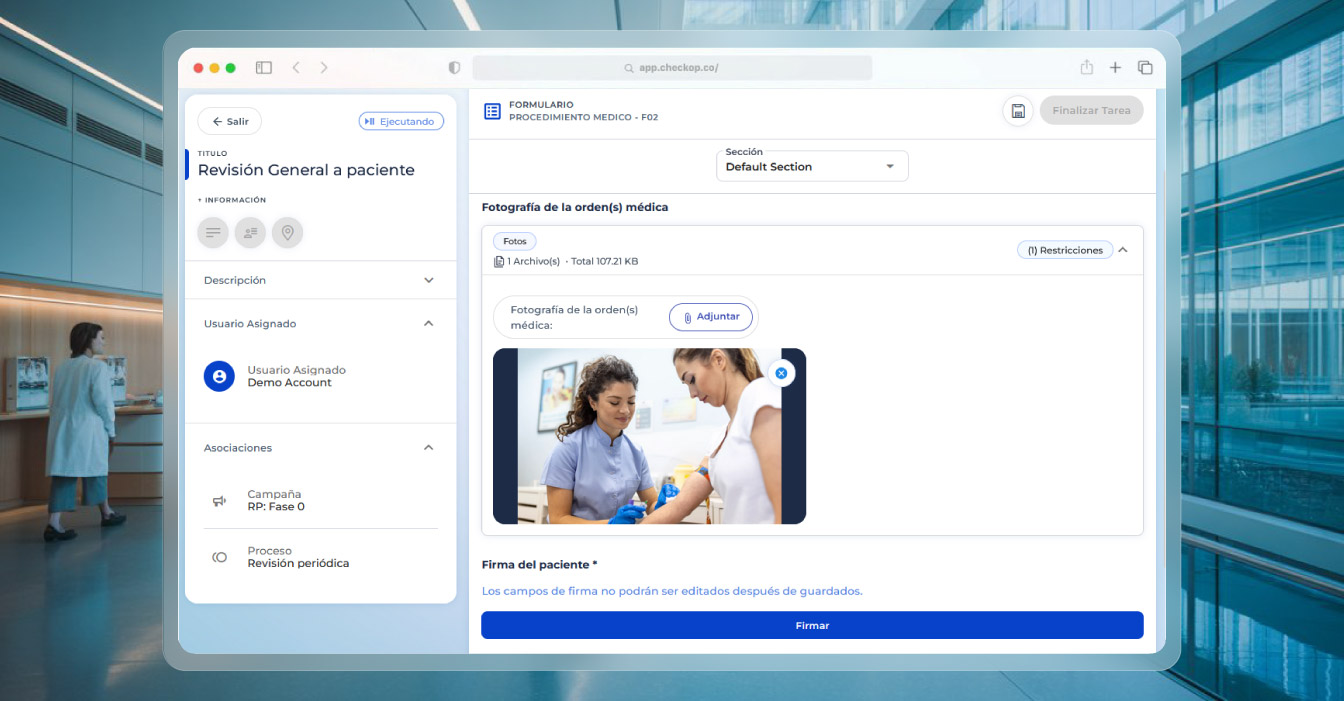Click the browser share icon
This screenshot has height=701, width=1344.
point(1086,68)
